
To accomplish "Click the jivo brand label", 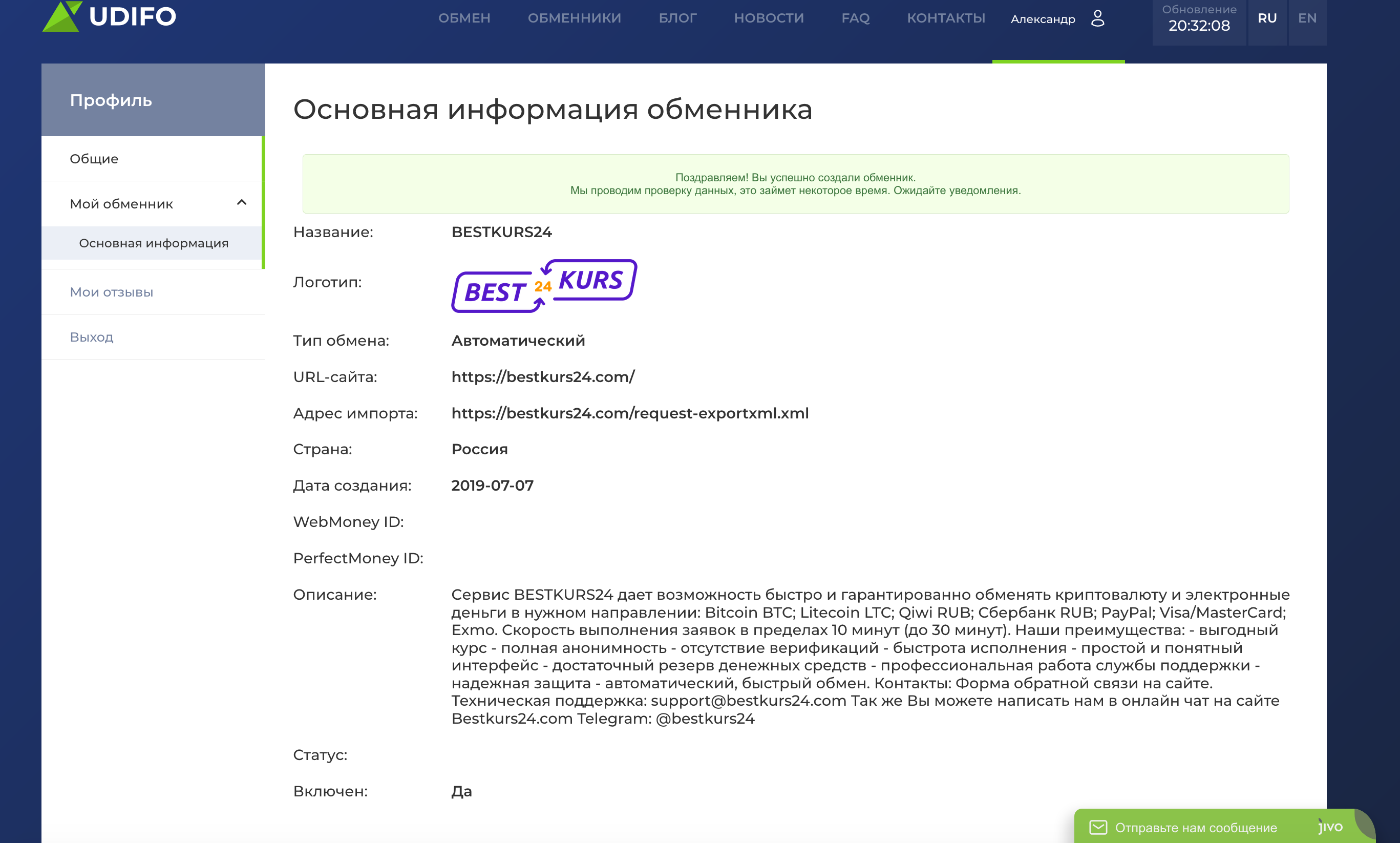I will (x=1331, y=827).
